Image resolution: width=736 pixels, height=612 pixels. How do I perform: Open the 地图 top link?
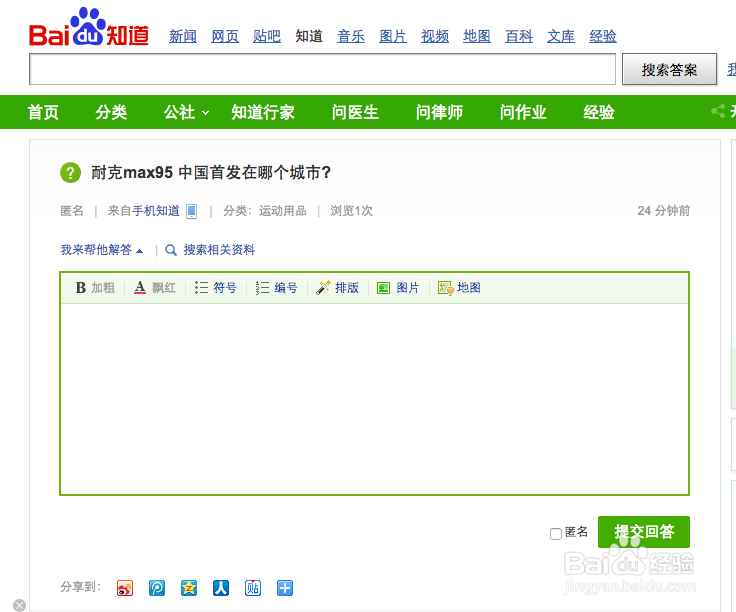tap(477, 36)
